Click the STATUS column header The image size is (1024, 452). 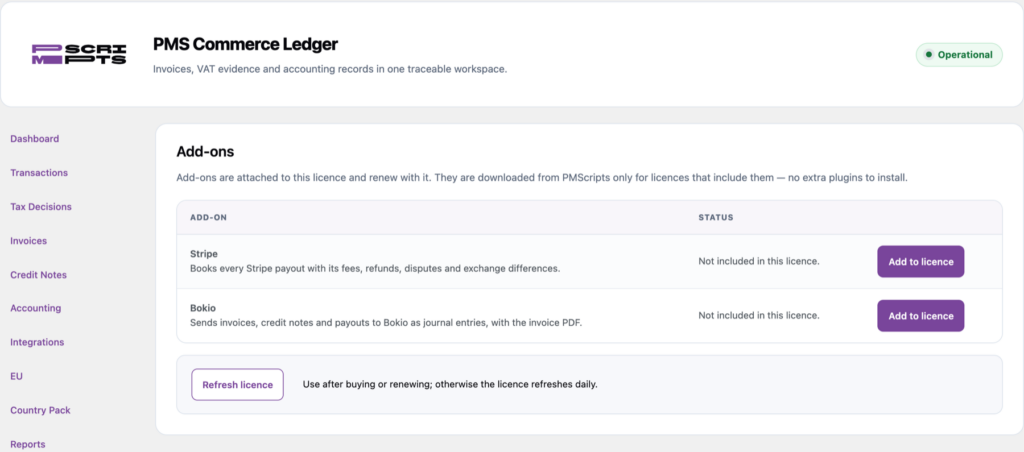click(716, 218)
